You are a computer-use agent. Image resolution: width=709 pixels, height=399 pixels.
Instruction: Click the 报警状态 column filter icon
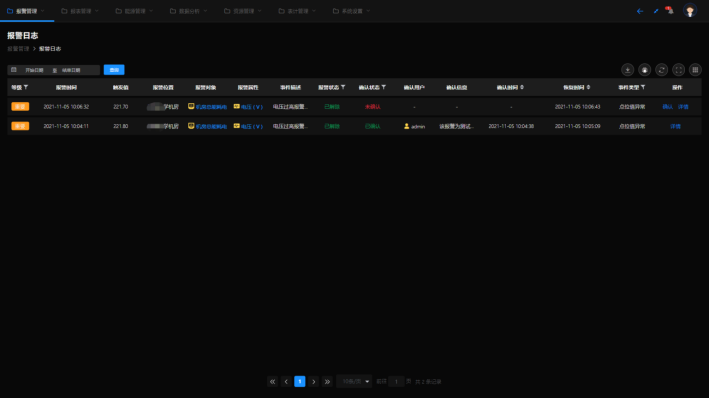[343, 87]
